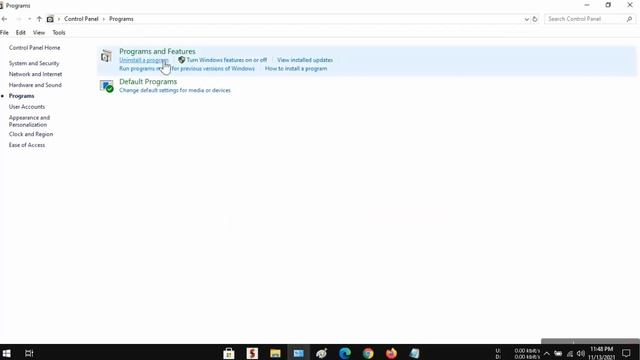Open the clock and date in taskbar

(x=602, y=353)
